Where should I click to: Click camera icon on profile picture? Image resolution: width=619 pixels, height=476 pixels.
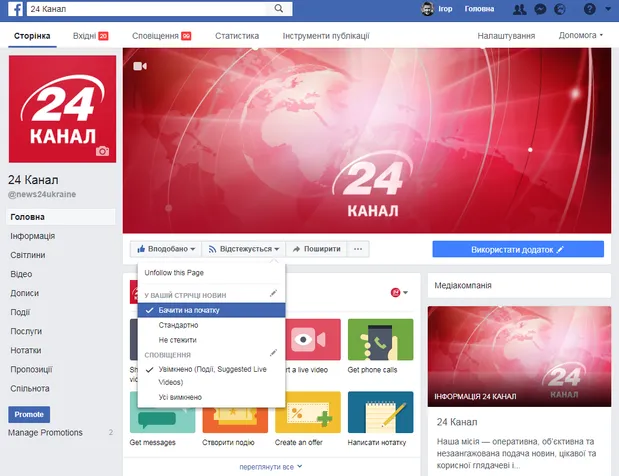101,151
